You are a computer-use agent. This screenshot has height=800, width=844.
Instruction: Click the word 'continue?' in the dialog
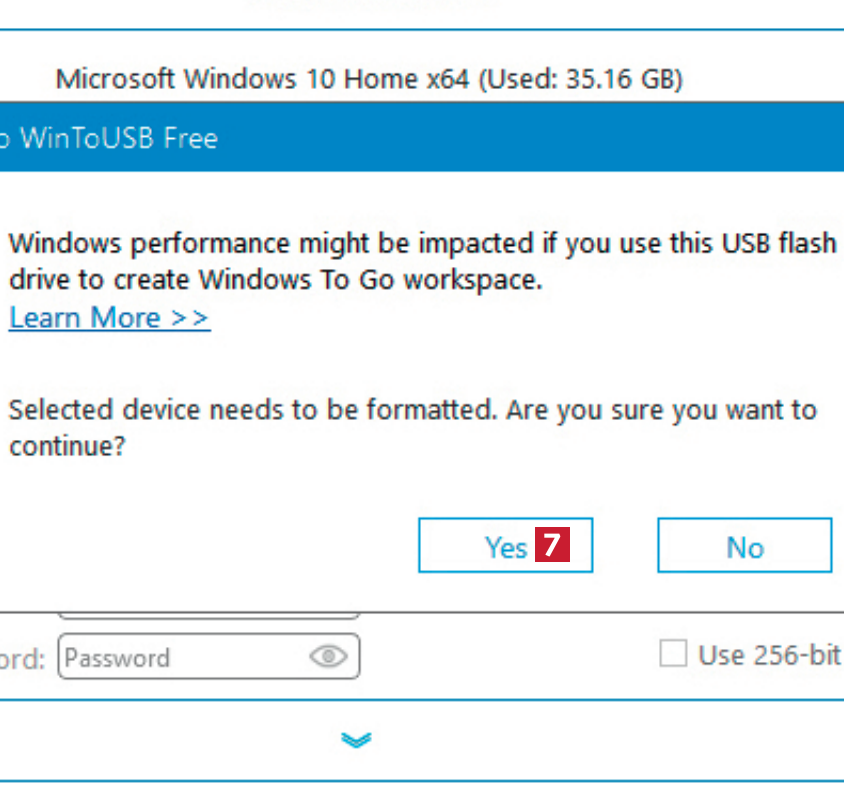pos(67,446)
